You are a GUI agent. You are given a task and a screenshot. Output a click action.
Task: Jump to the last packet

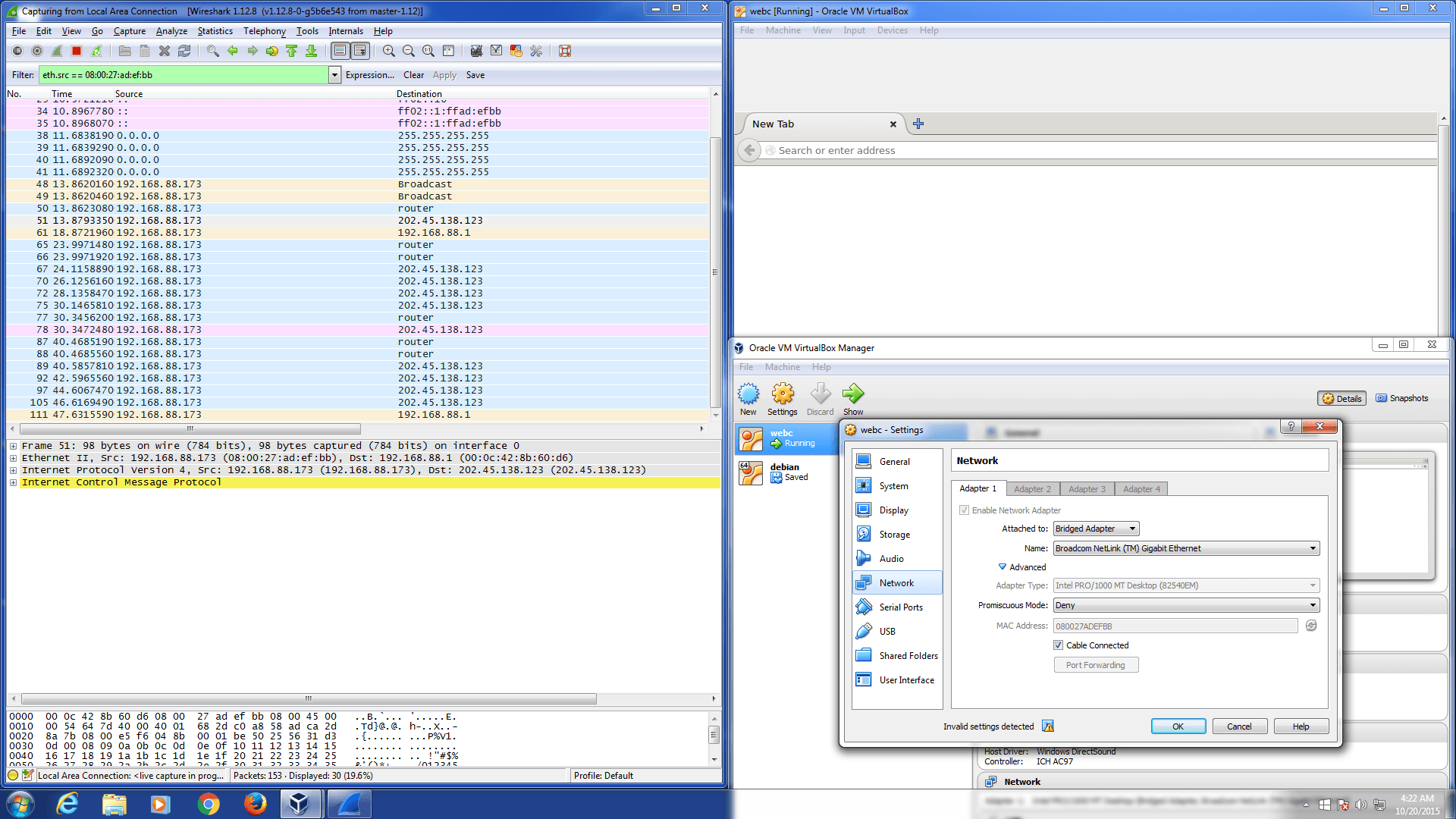click(x=312, y=51)
